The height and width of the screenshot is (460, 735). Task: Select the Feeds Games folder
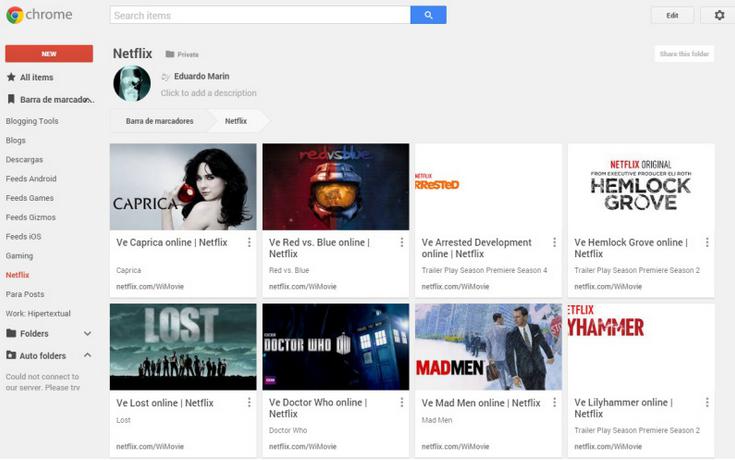[x=30, y=198]
